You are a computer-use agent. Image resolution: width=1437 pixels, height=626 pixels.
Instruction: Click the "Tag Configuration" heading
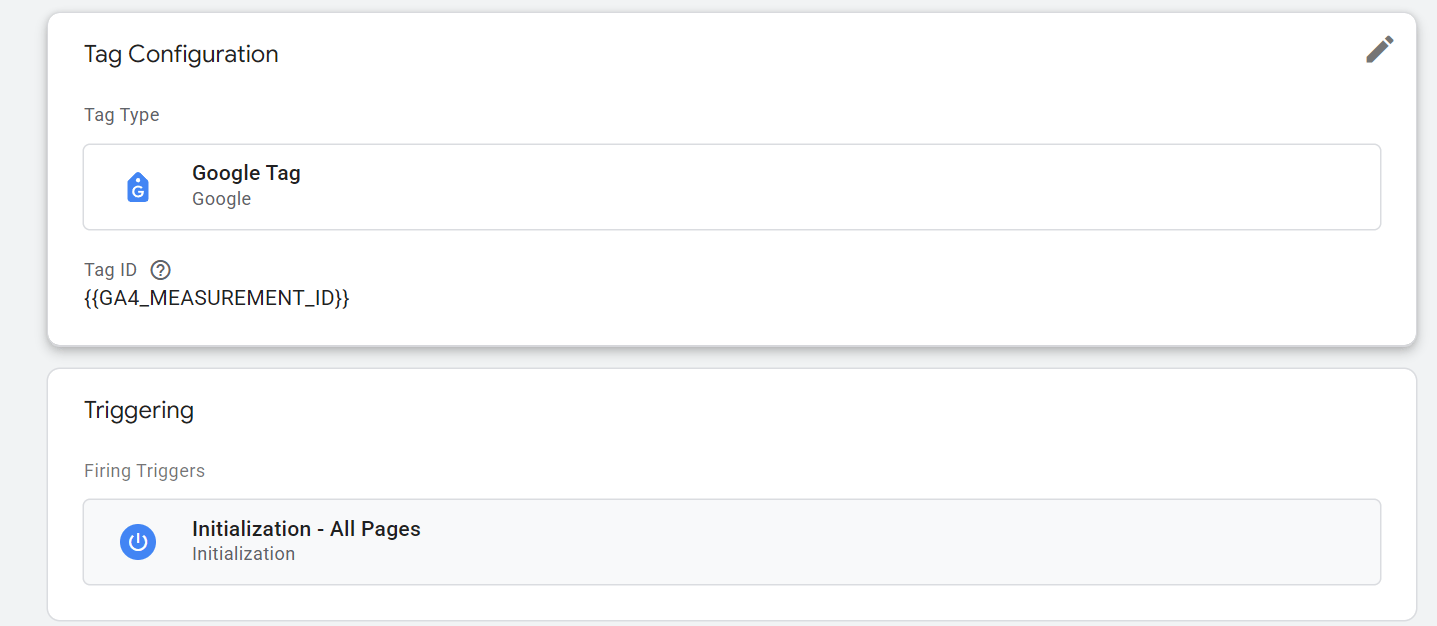click(x=181, y=54)
